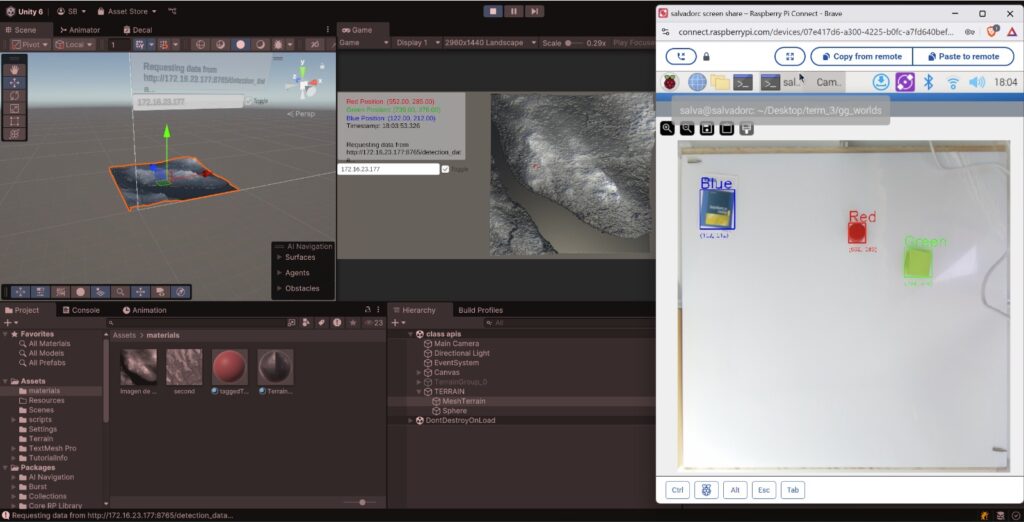Tick the Toggle checkbox in Game view
The image size is (1024, 522).
coord(445,169)
